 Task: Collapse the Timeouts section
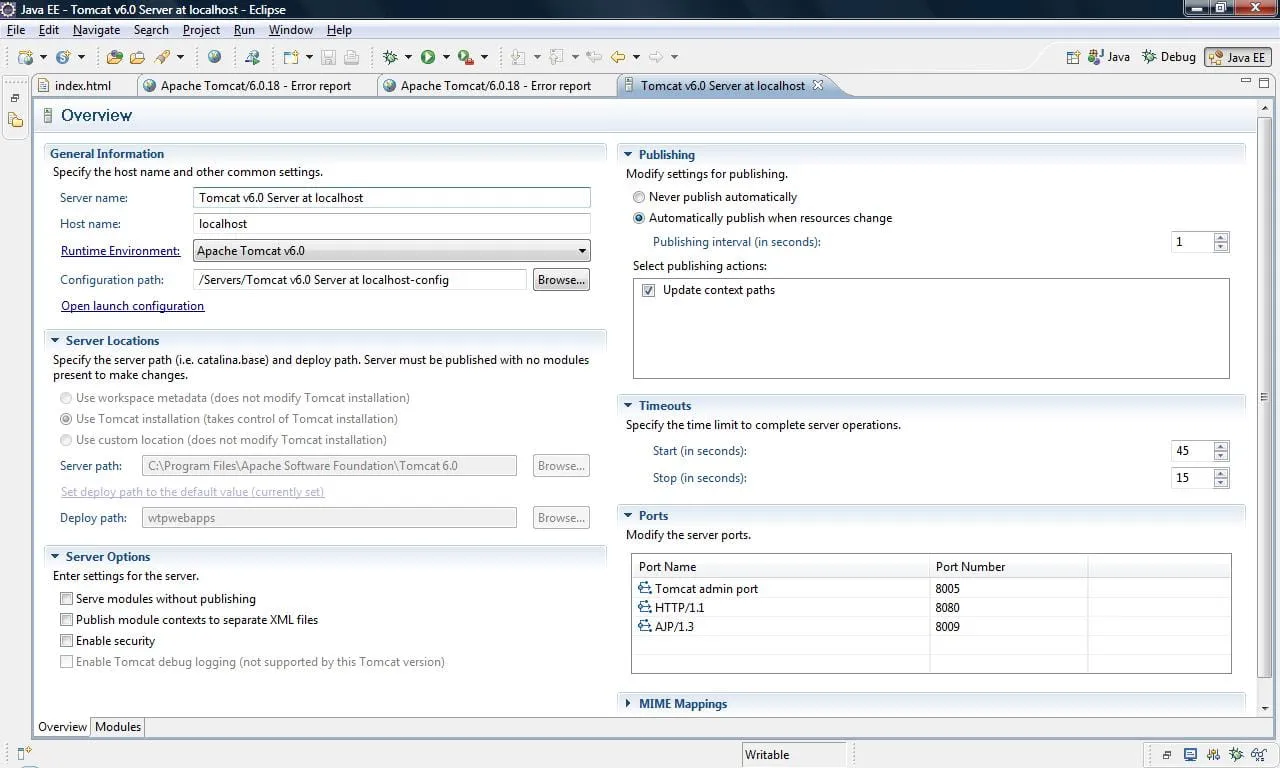(x=628, y=406)
